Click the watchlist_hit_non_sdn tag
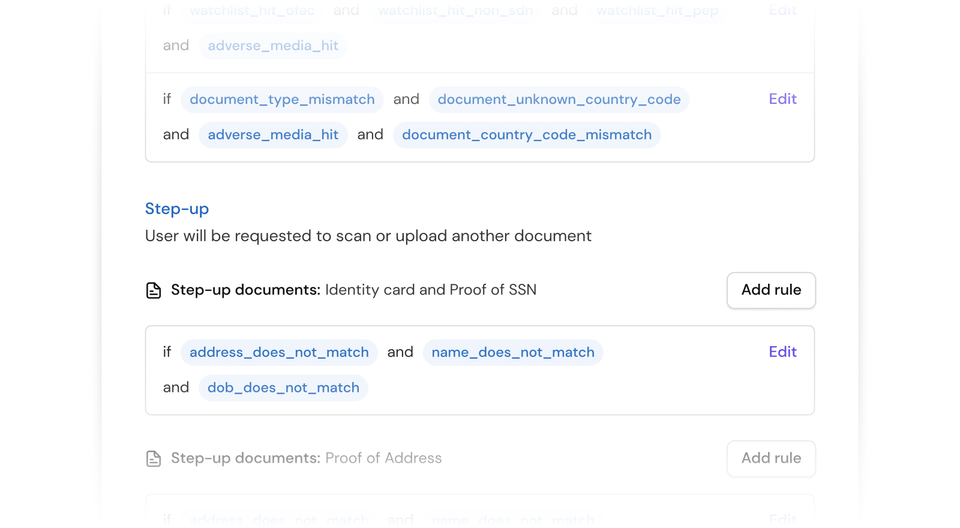 point(455,11)
